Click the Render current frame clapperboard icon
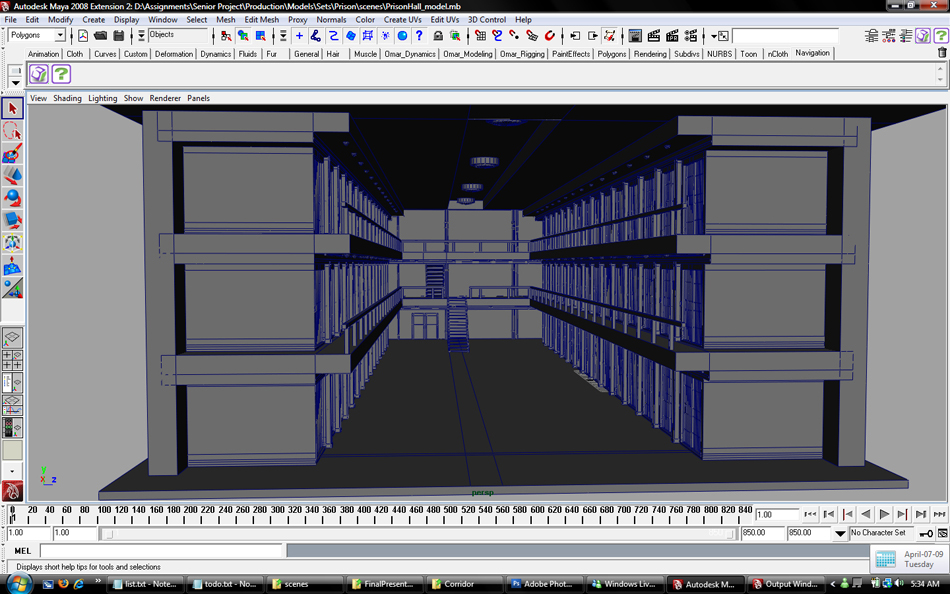950x594 pixels. coord(654,36)
